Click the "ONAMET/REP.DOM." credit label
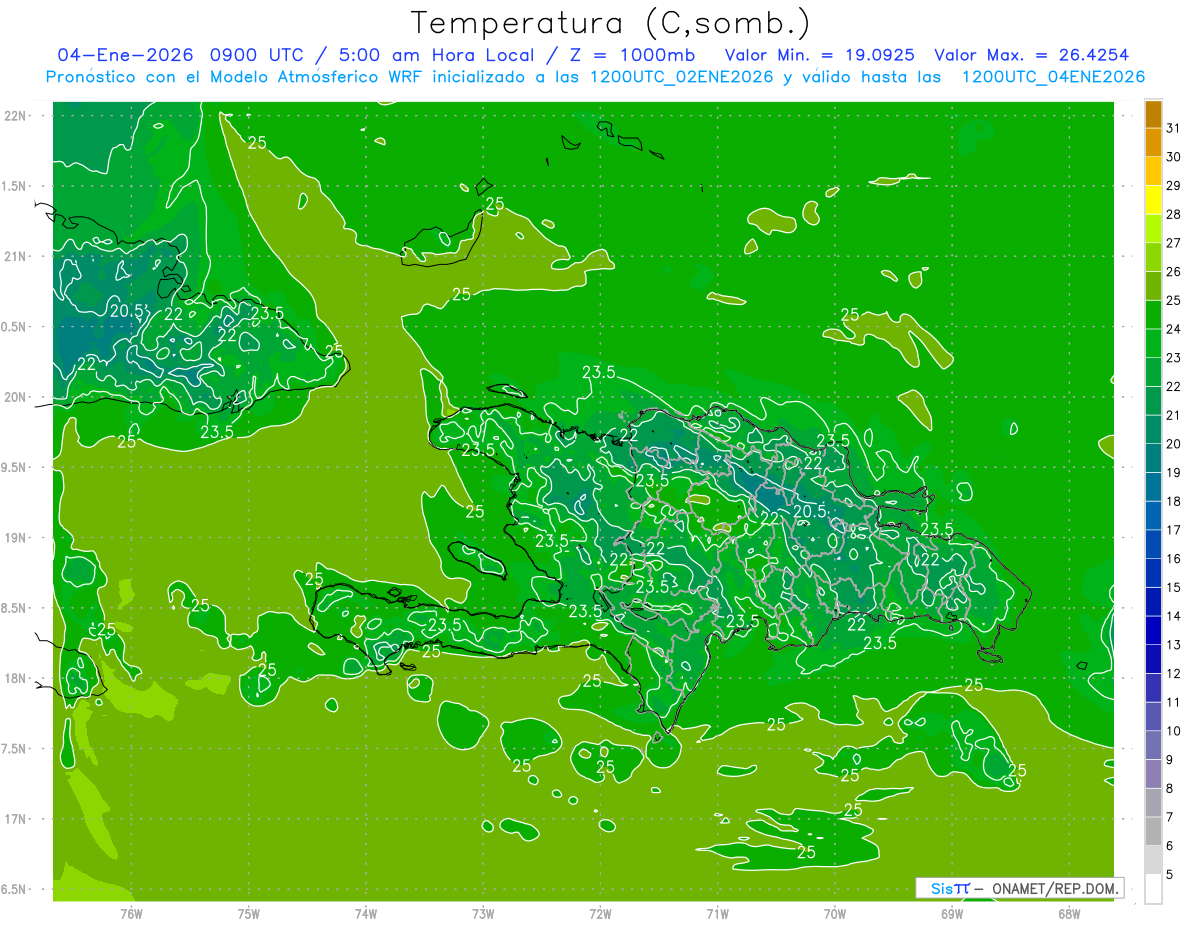Viewport: 1200px width, 927px height. click(x=1057, y=888)
